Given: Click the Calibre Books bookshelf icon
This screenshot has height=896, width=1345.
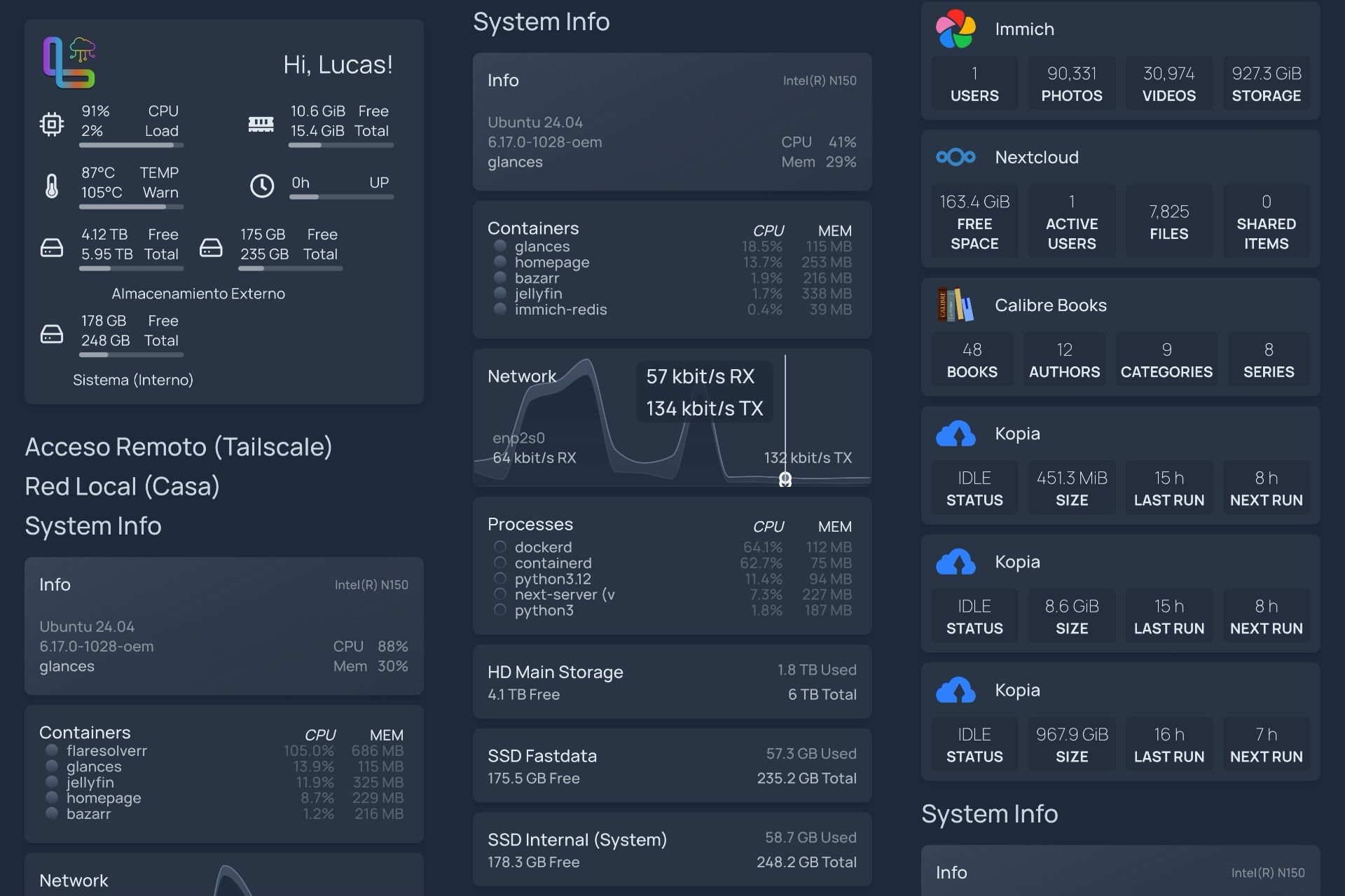Looking at the screenshot, I should pyautogui.click(x=956, y=305).
